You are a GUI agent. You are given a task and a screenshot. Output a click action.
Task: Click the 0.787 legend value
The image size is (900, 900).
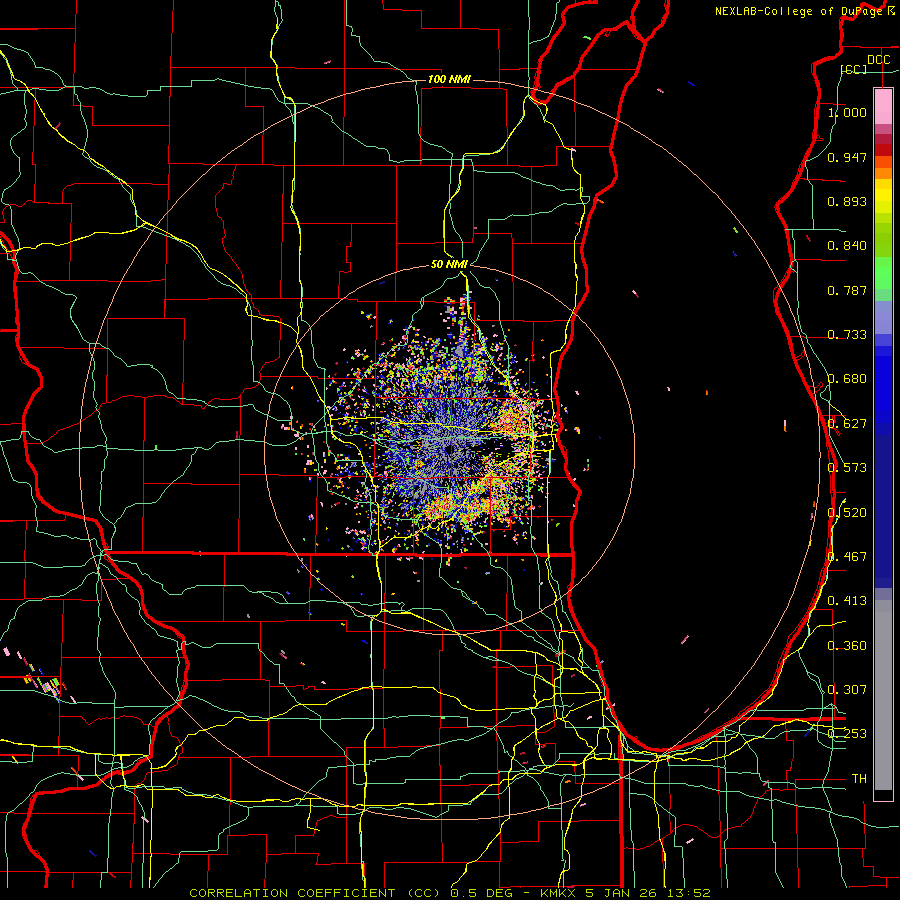[x=847, y=290]
